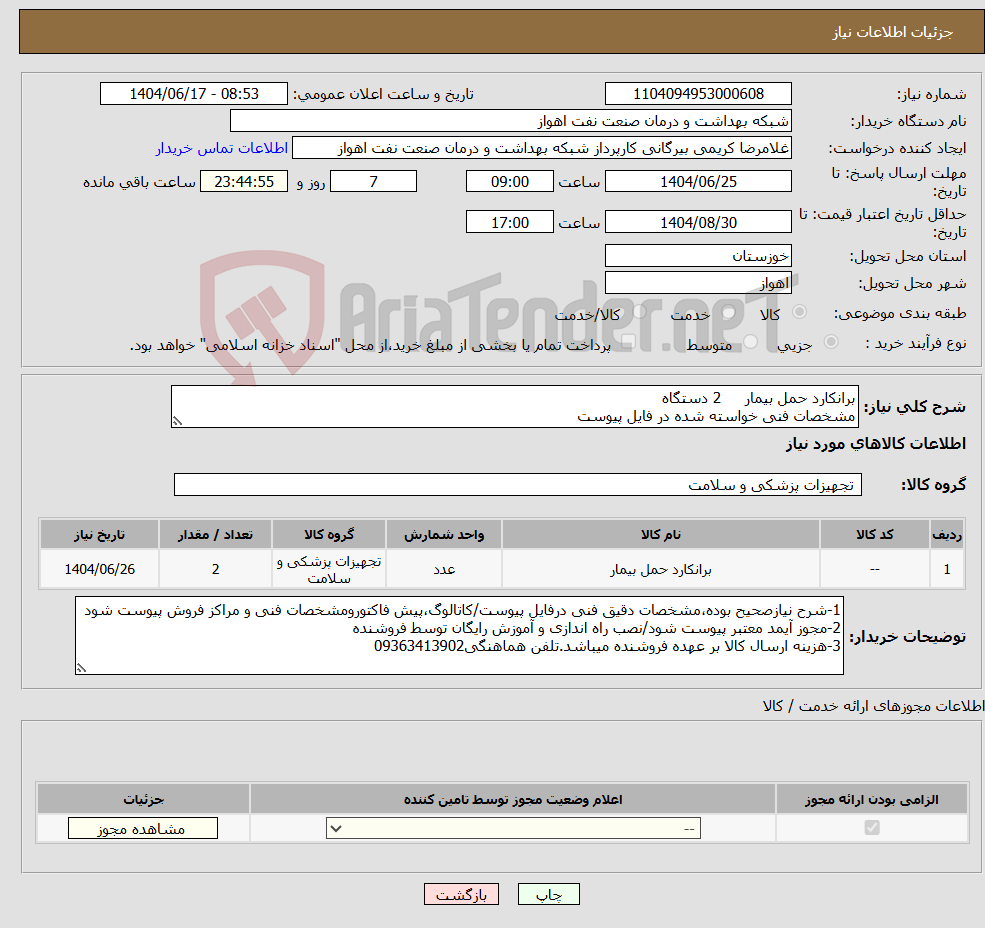Choose متوسط purchase process option

point(749,342)
